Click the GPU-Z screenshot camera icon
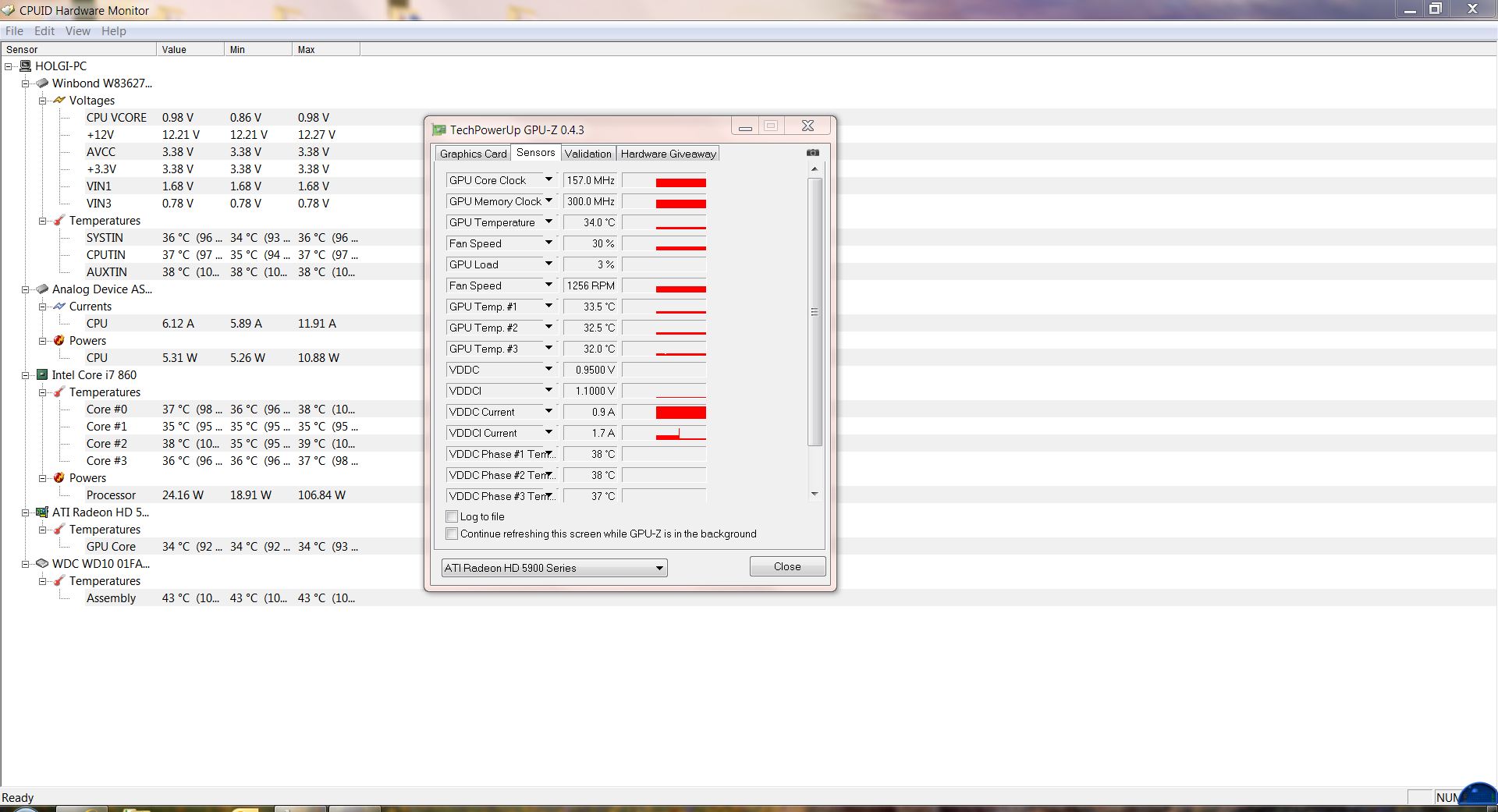Image resolution: width=1498 pixels, height=812 pixels. pos(813,153)
